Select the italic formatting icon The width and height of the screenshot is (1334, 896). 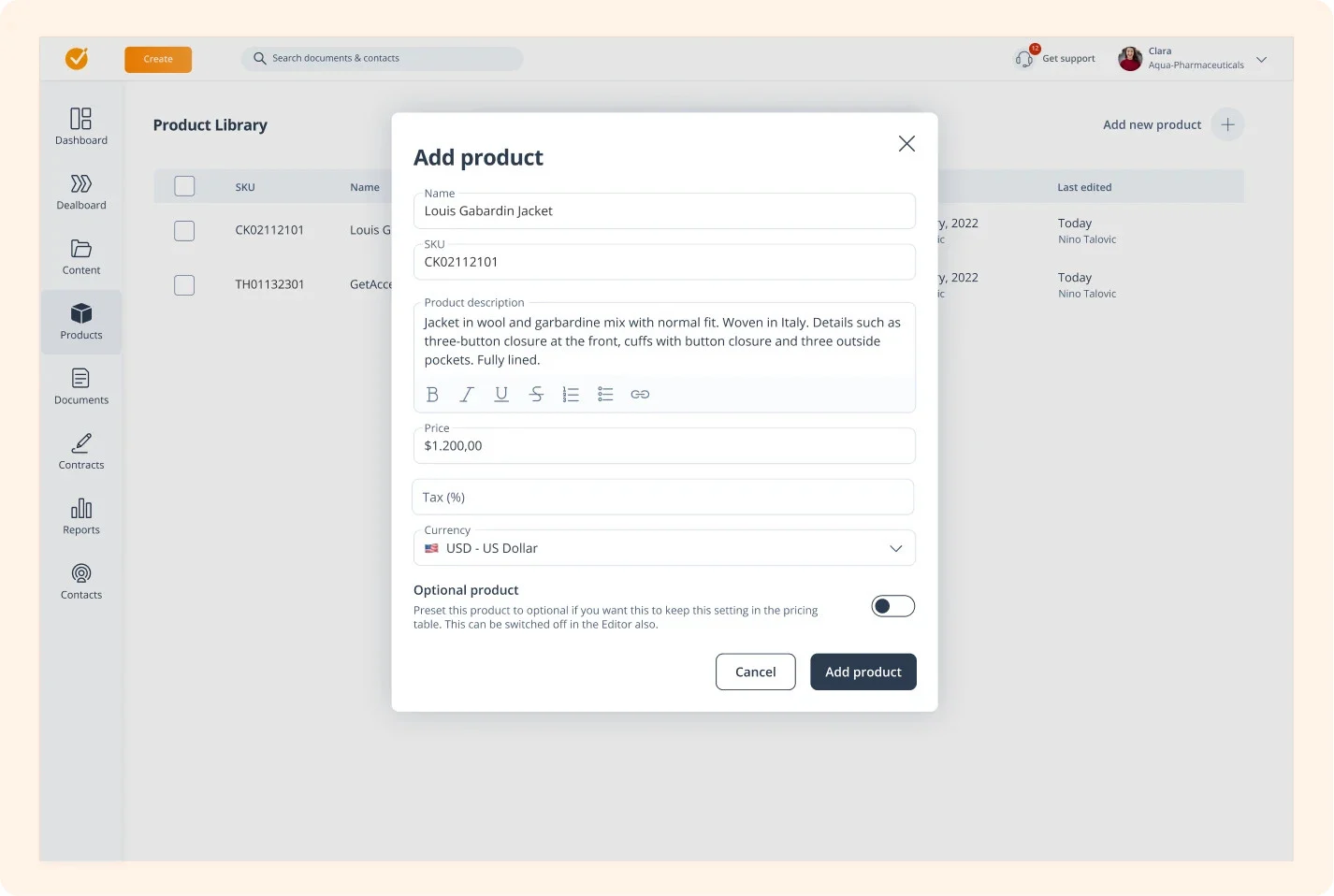[467, 394]
